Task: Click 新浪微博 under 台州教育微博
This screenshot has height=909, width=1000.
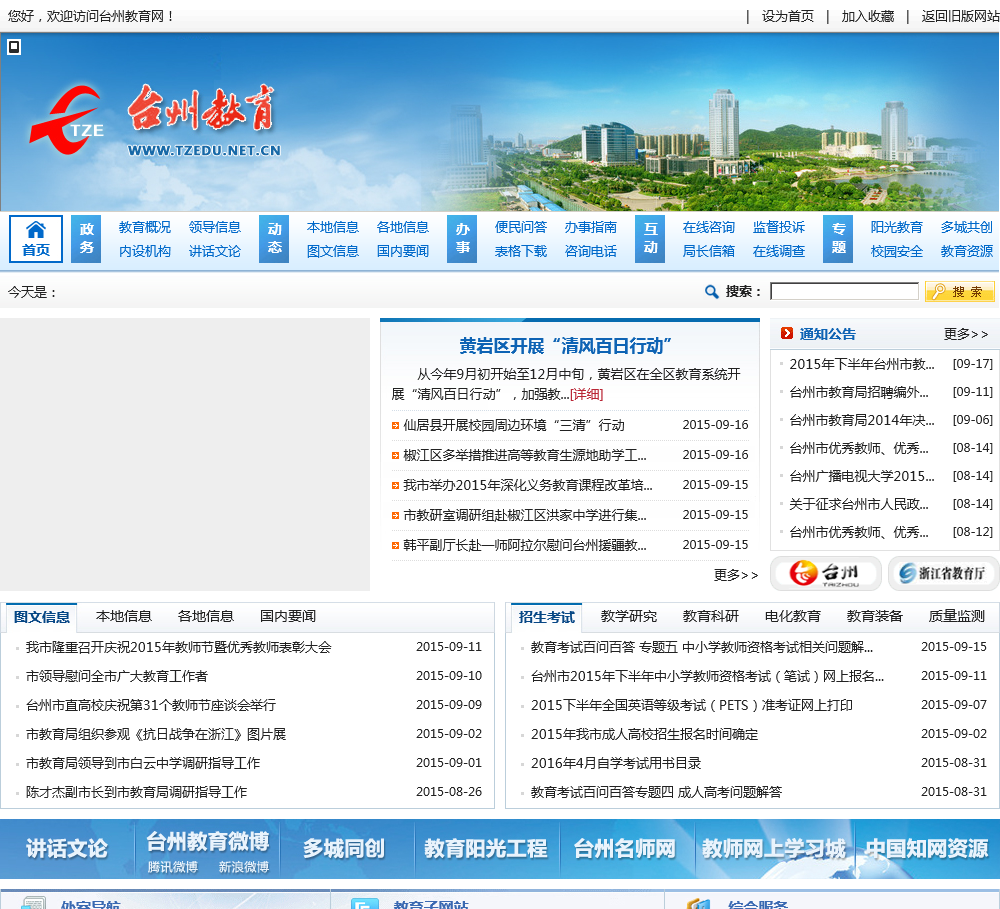Action: (x=244, y=867)
